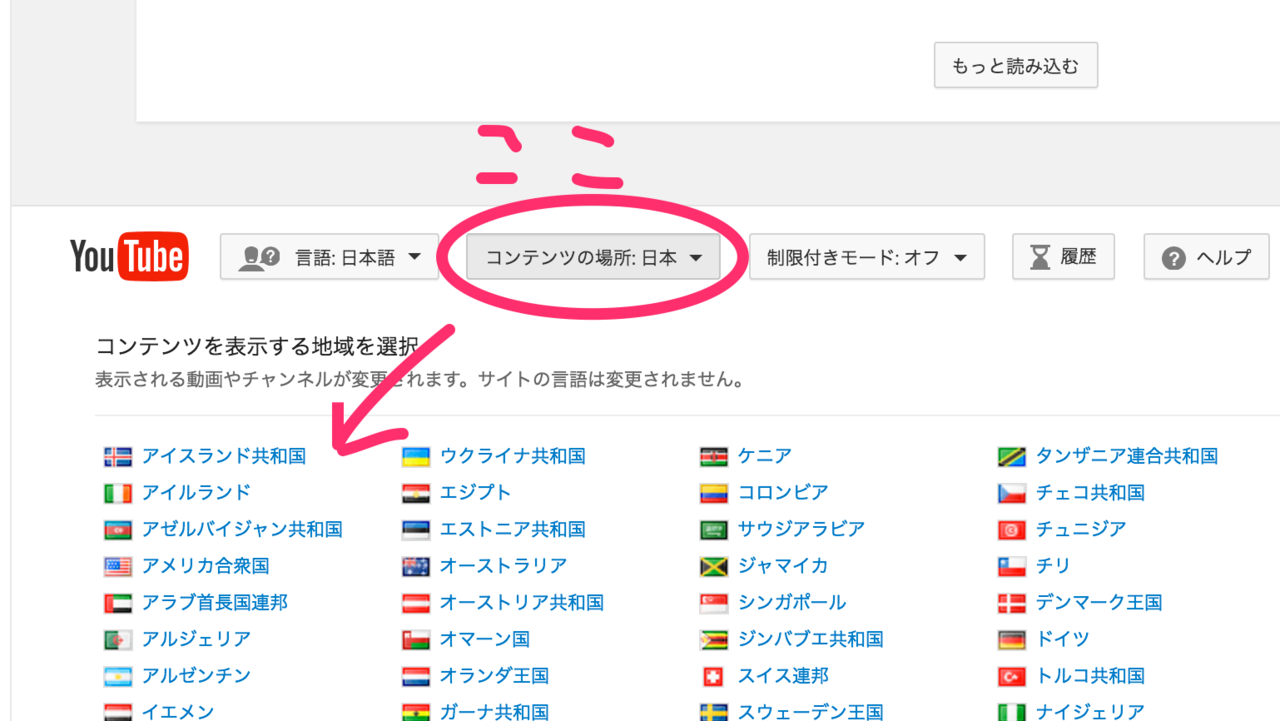Click the Algeria flag icon
This screenshot has width=1280, height=721.
(x=118, y=640)
